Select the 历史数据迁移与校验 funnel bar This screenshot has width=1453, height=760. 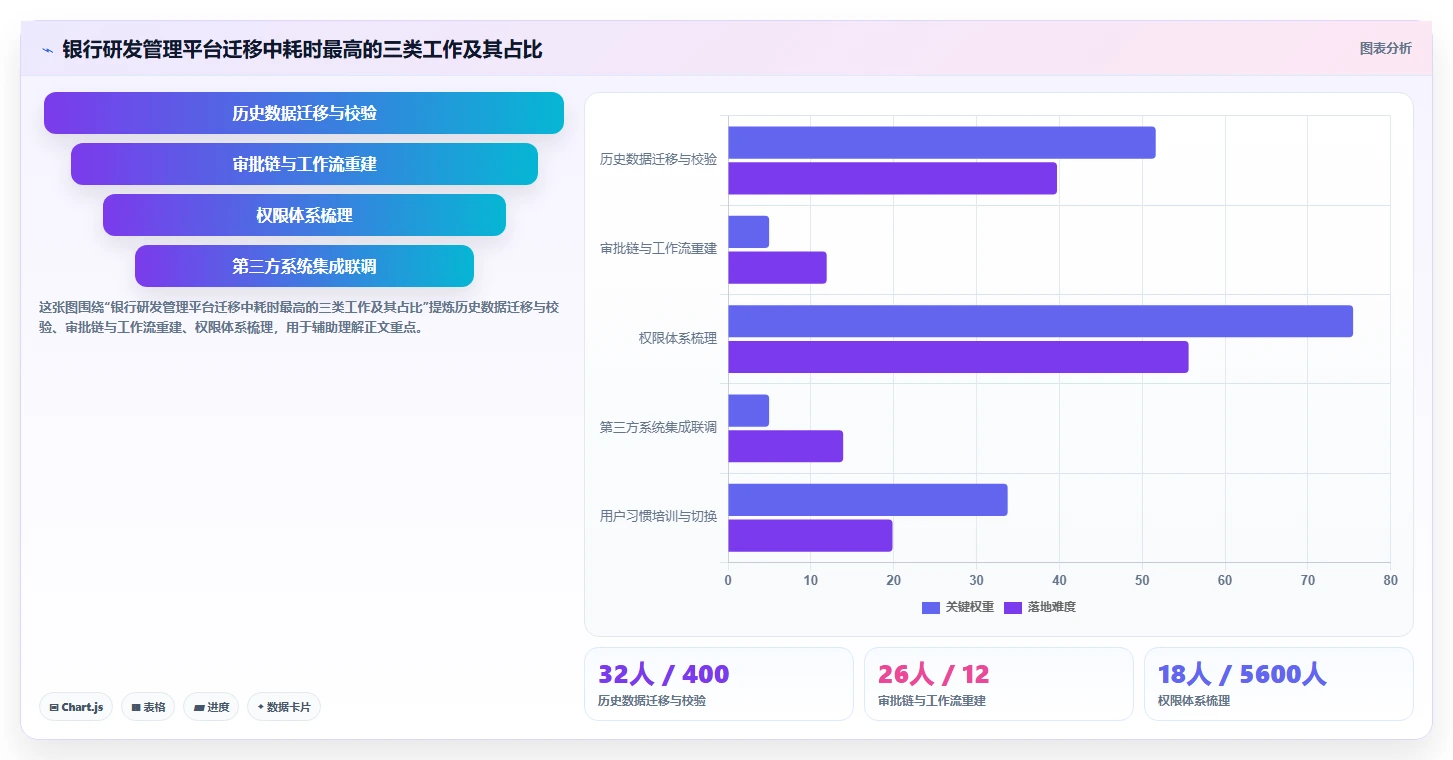(x=304, y=113)
